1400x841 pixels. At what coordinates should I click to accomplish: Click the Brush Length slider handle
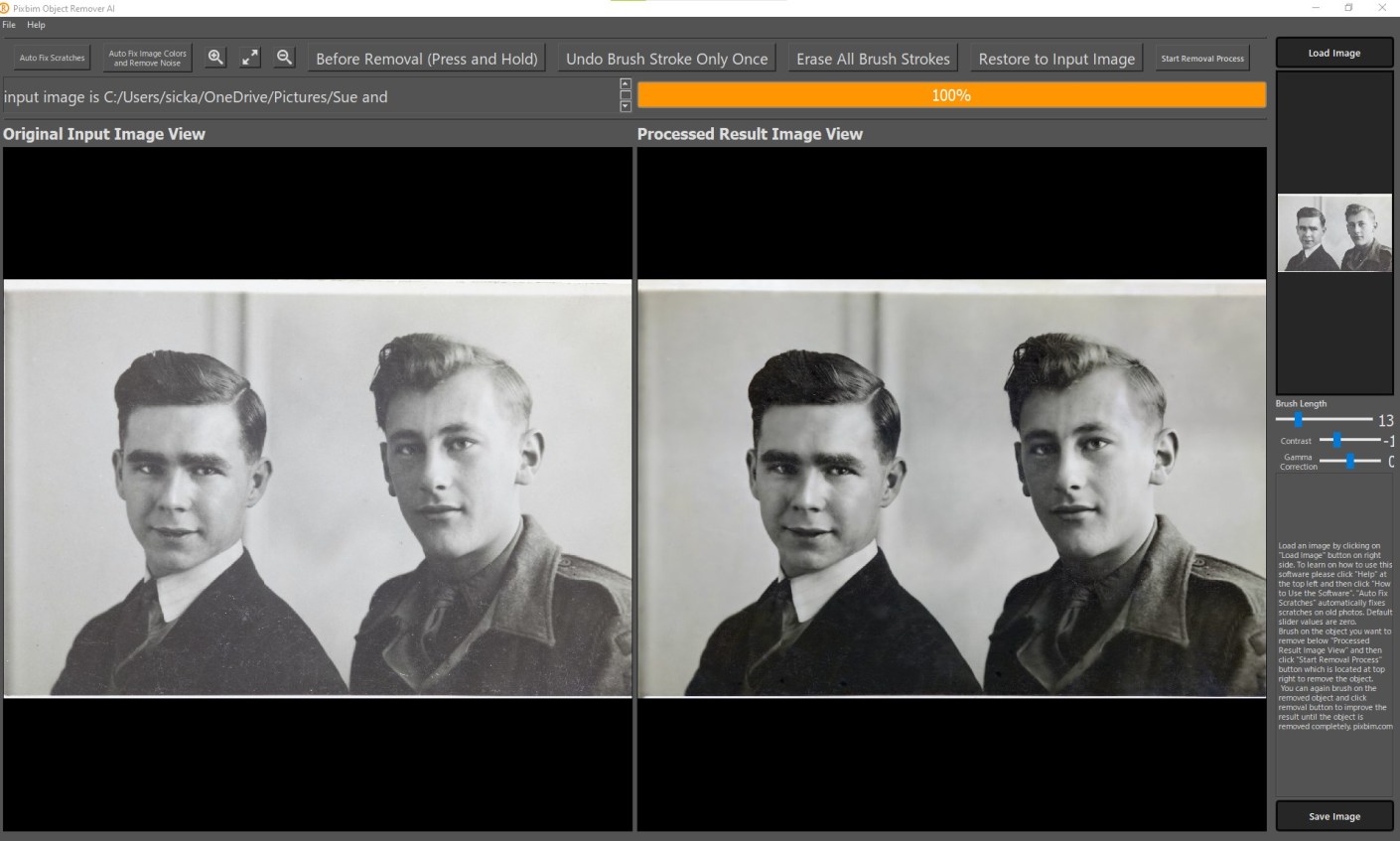coord(1298,420)
